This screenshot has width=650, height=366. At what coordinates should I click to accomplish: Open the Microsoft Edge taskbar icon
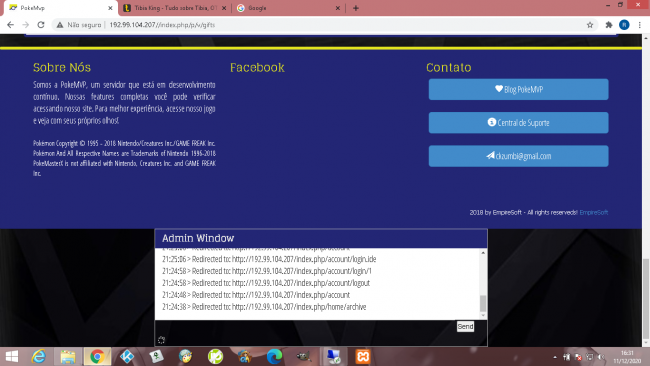pos(274,356)
